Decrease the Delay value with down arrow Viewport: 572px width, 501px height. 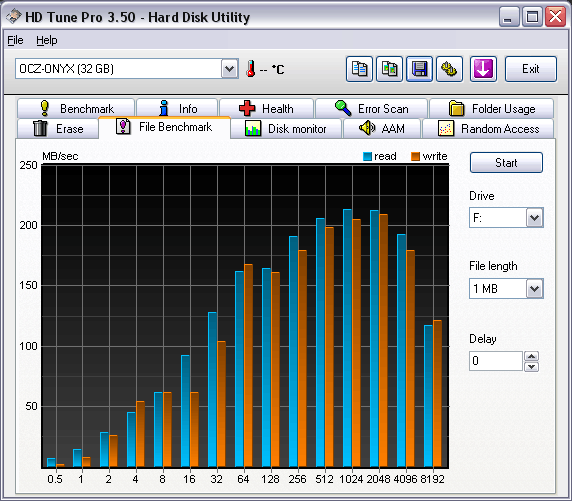click(x=532, y=366)
